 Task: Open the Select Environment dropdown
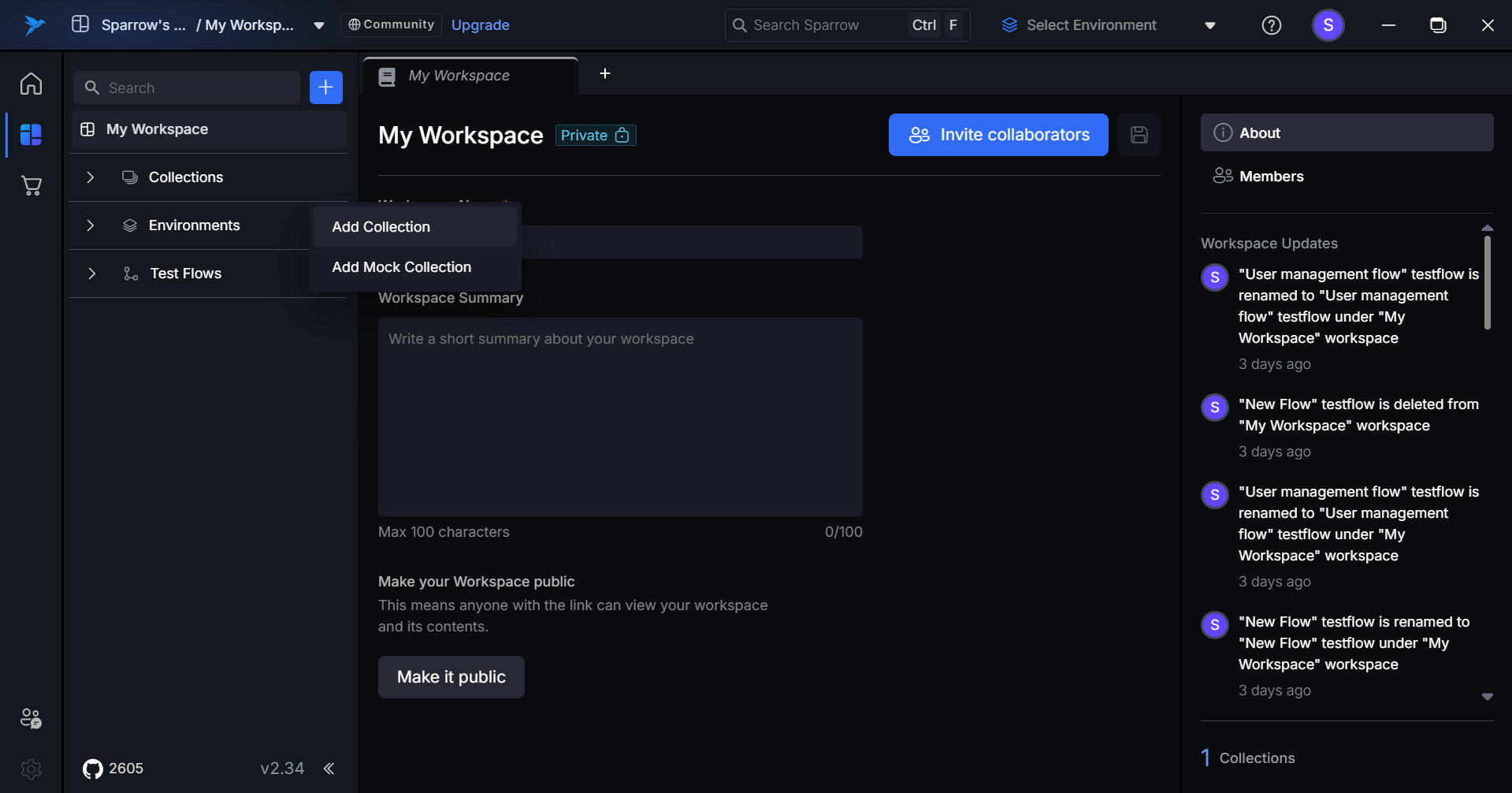click(1108, 25)
